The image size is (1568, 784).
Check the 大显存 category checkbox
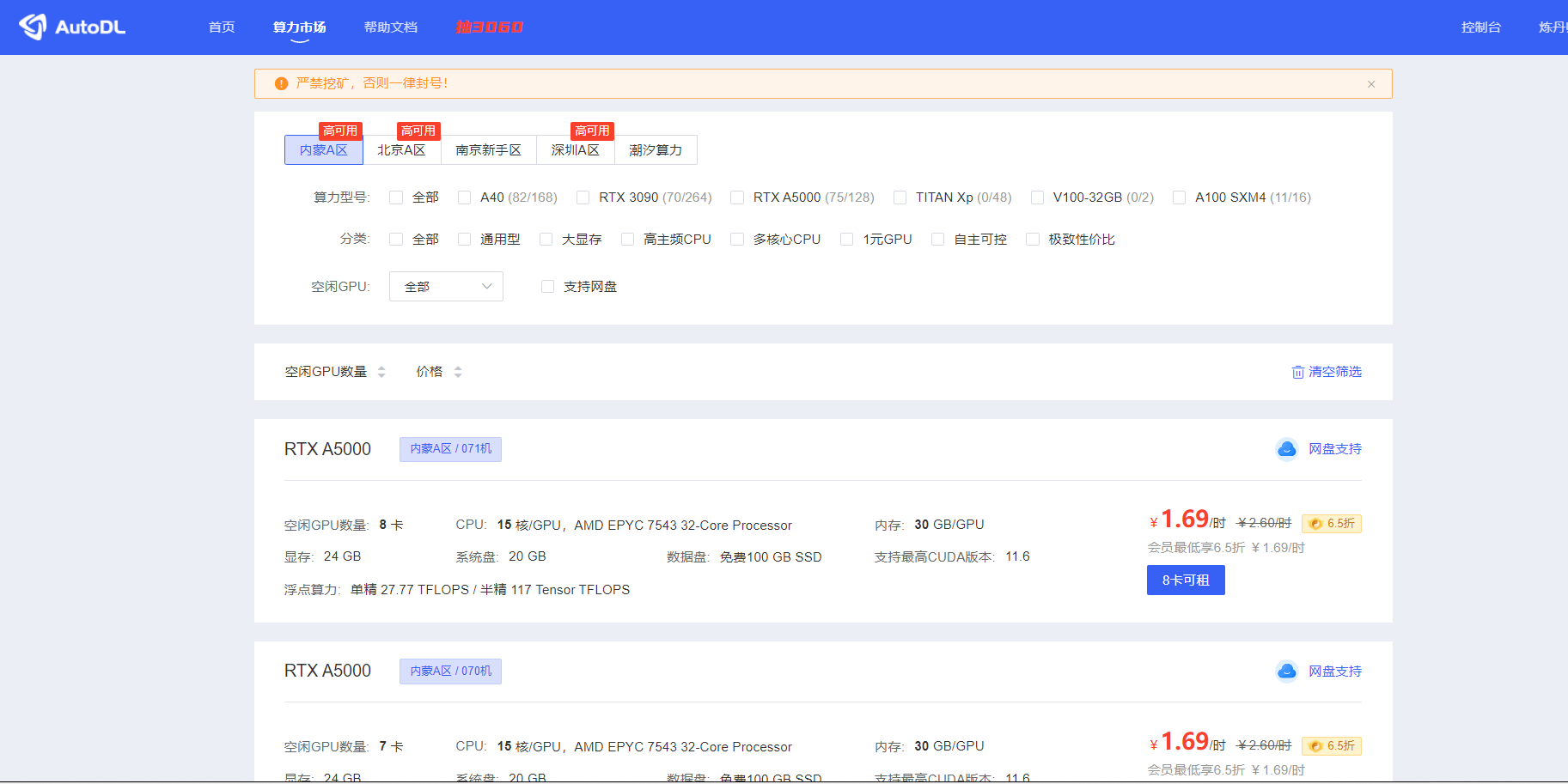coord(546,240)
